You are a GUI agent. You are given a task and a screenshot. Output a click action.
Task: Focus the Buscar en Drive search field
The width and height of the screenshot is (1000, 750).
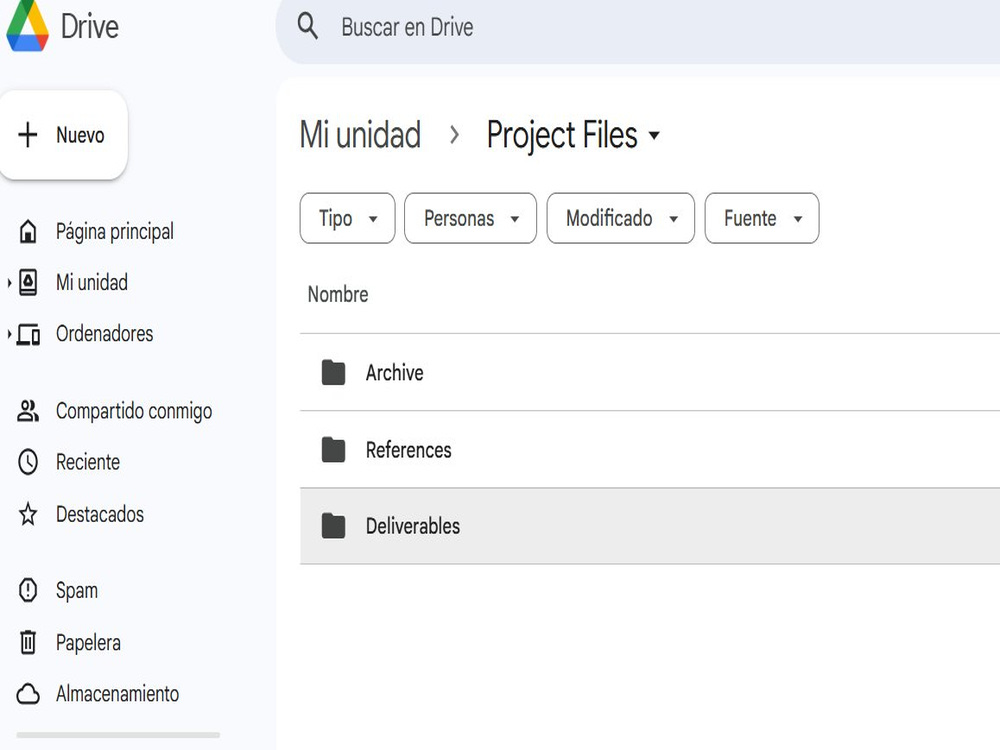(x=638, y=27)
